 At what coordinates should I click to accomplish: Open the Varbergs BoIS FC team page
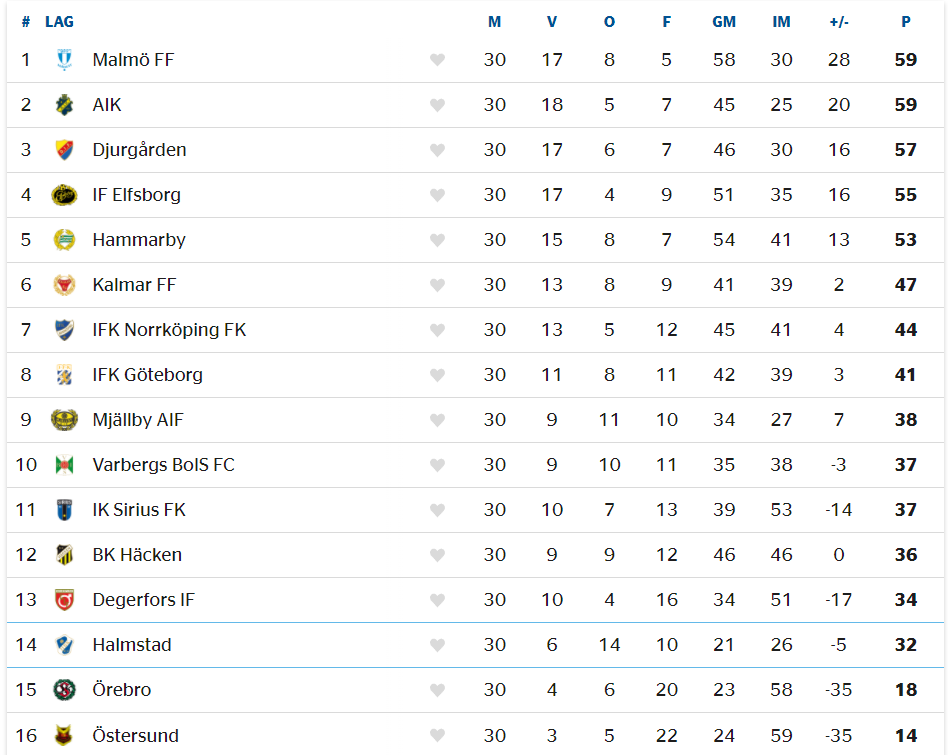pyautogui.click(x=163, y=465)
